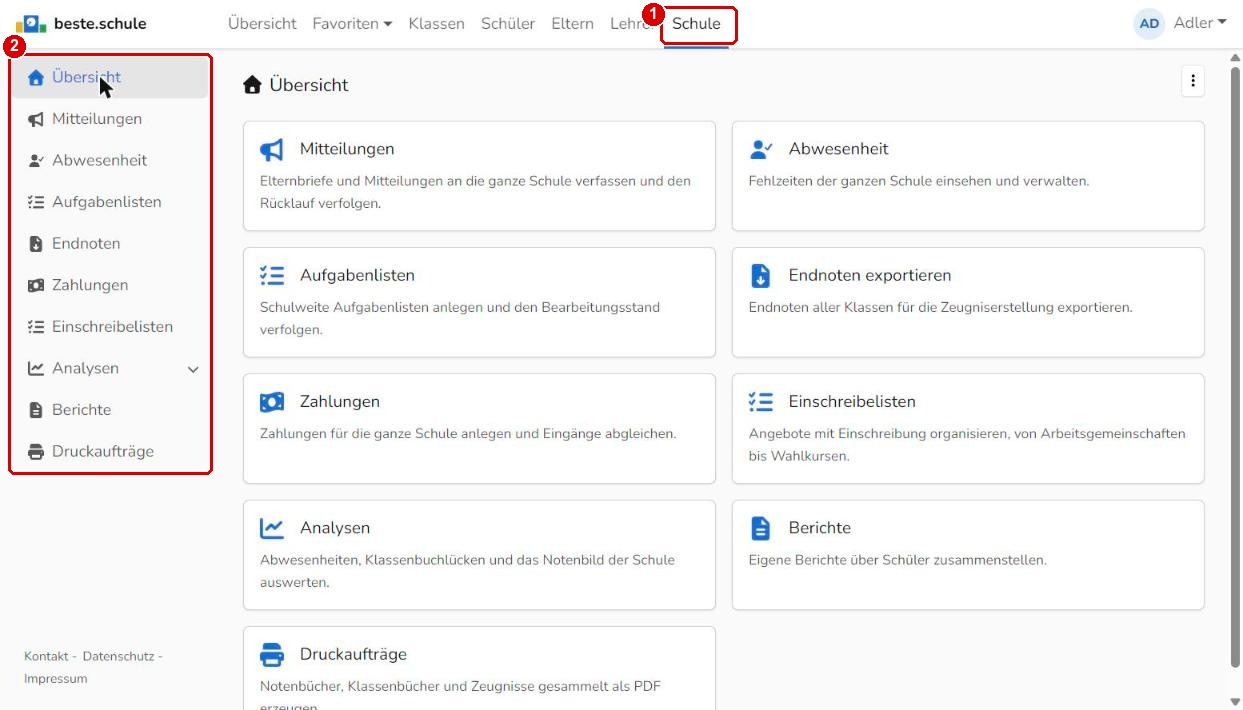
Task: Click sidebar Endnoten label
Action: pos(86,244)
